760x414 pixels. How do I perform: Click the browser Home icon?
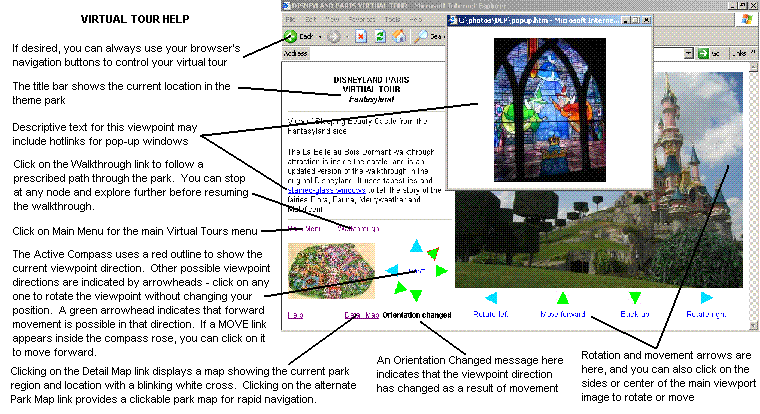pos(397,35)
